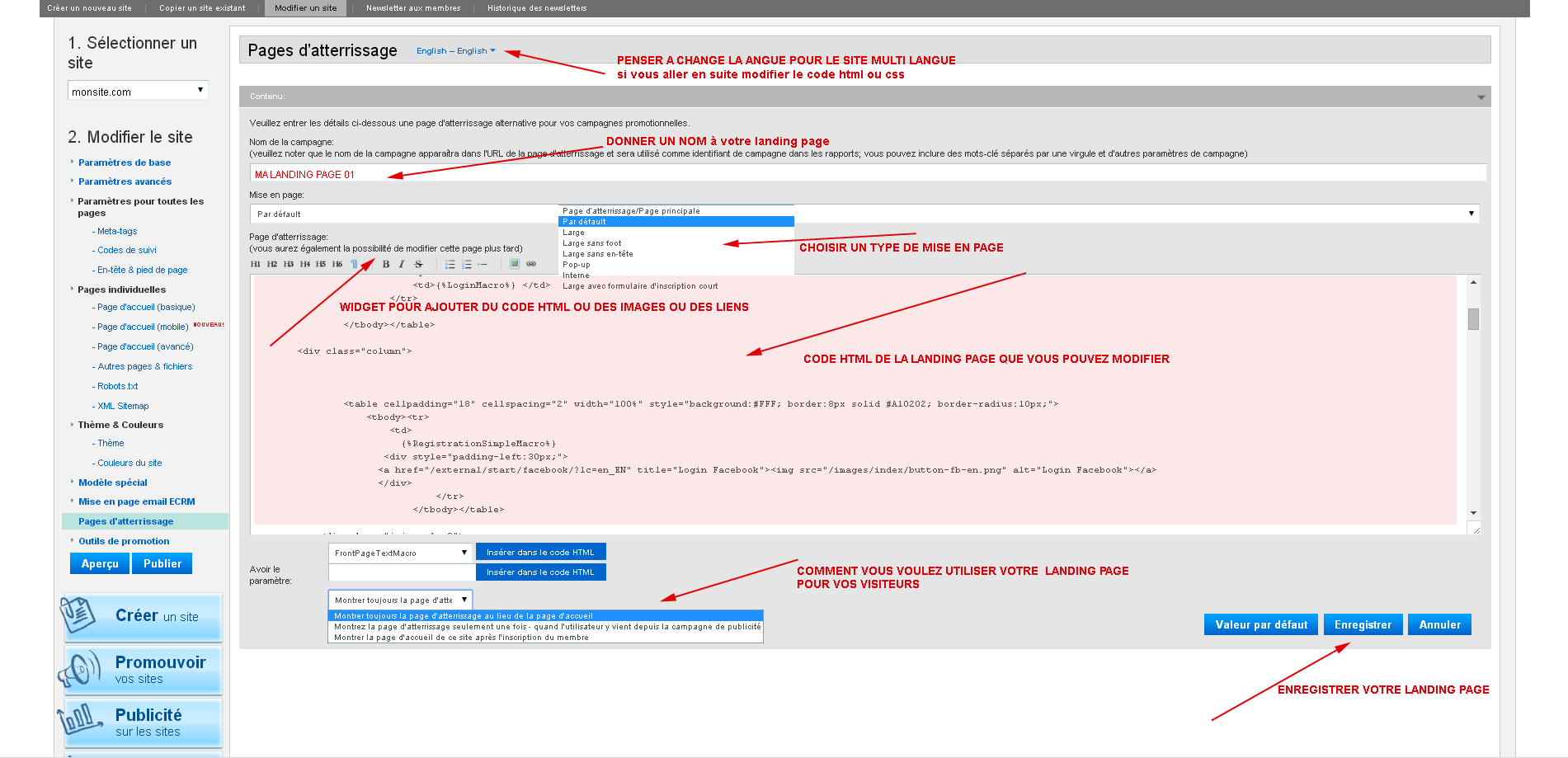Collapse the Contenu section arrow
The width and height of the screenshot is (1568, 758).
coord(1481,97)
